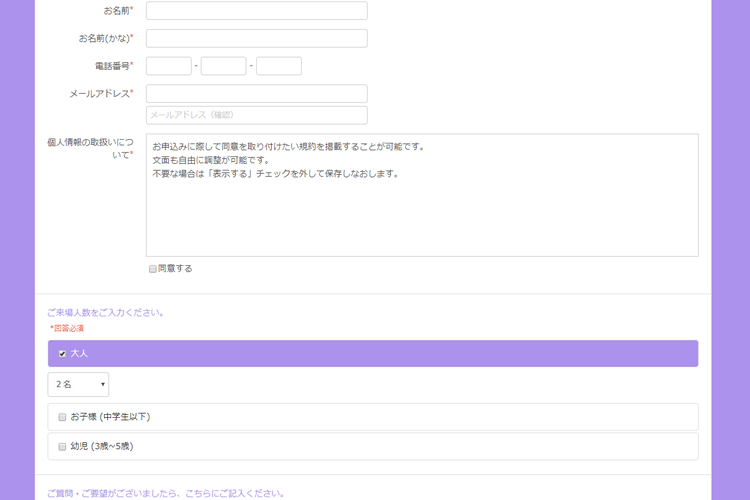
Task: Uncheck the 大人 checkbox
Action: click(62, 354)
